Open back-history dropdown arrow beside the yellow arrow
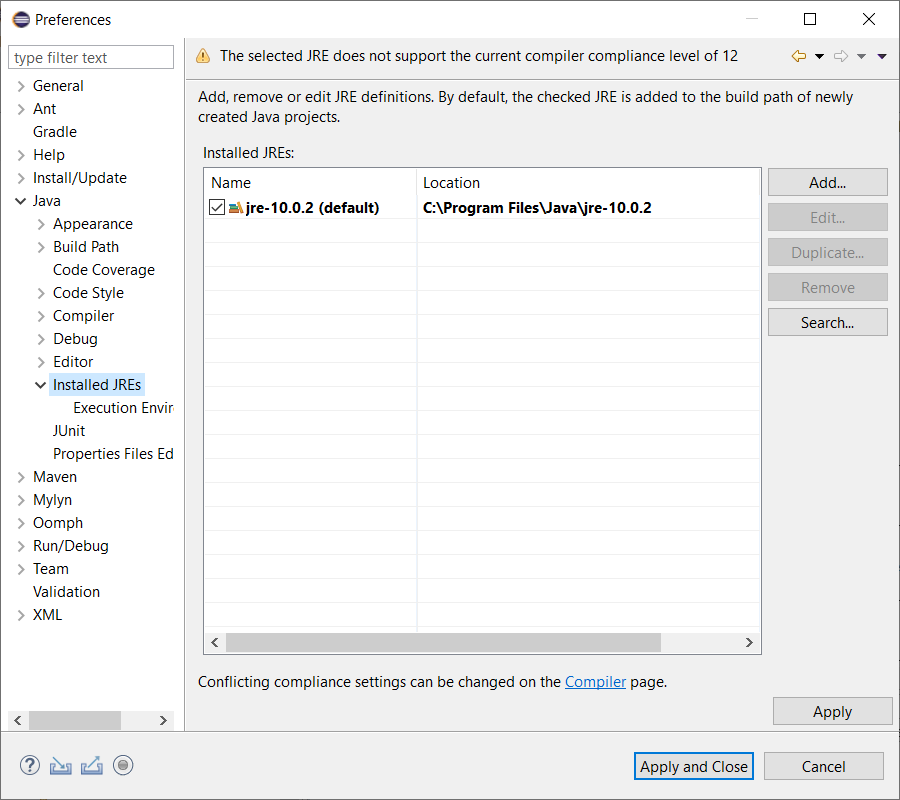This screenshot has height=800, width=900. (x=819, y=57)
